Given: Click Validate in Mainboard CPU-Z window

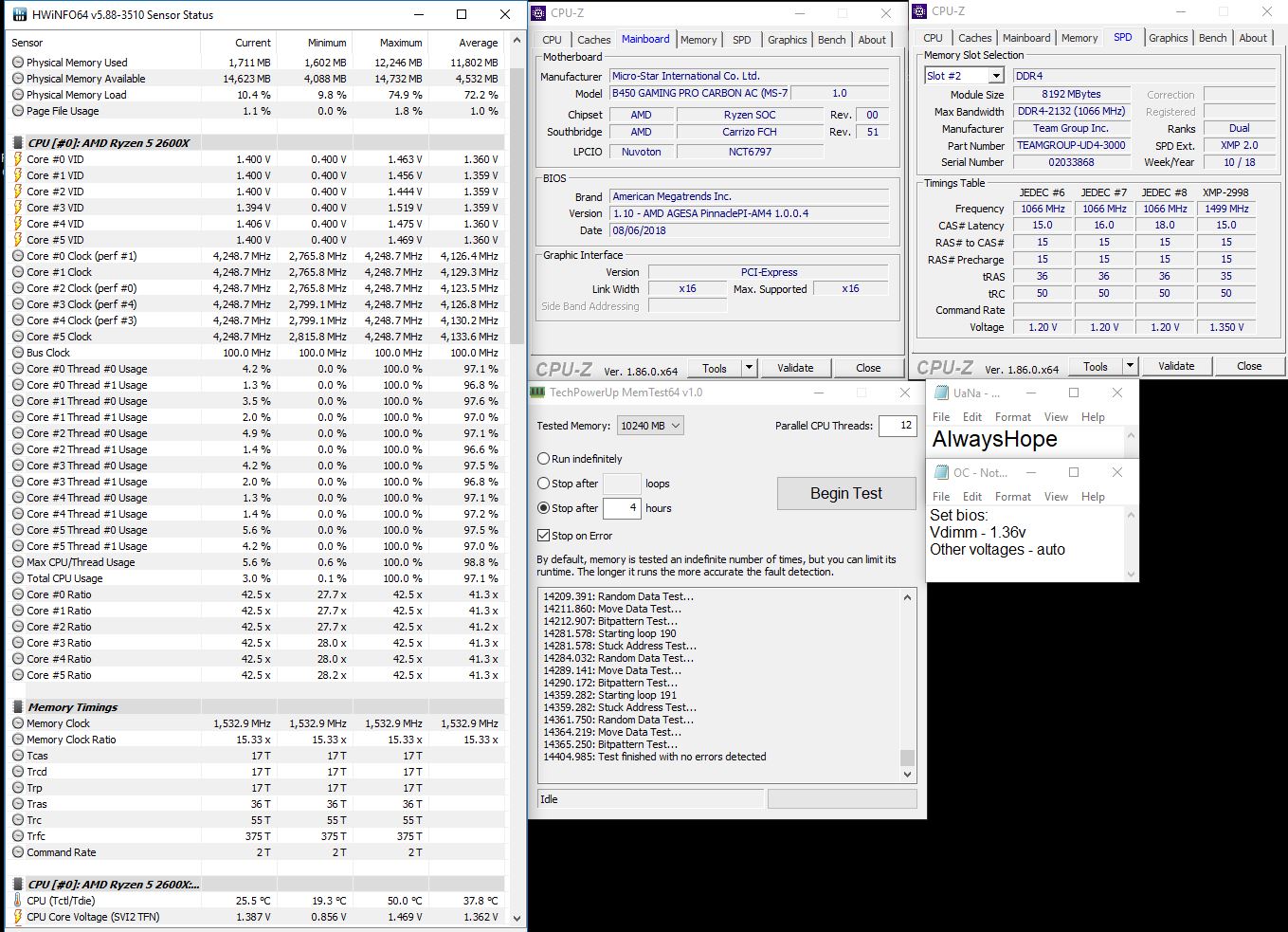Looking at the screenshot, I should click(x=795, y=368).
